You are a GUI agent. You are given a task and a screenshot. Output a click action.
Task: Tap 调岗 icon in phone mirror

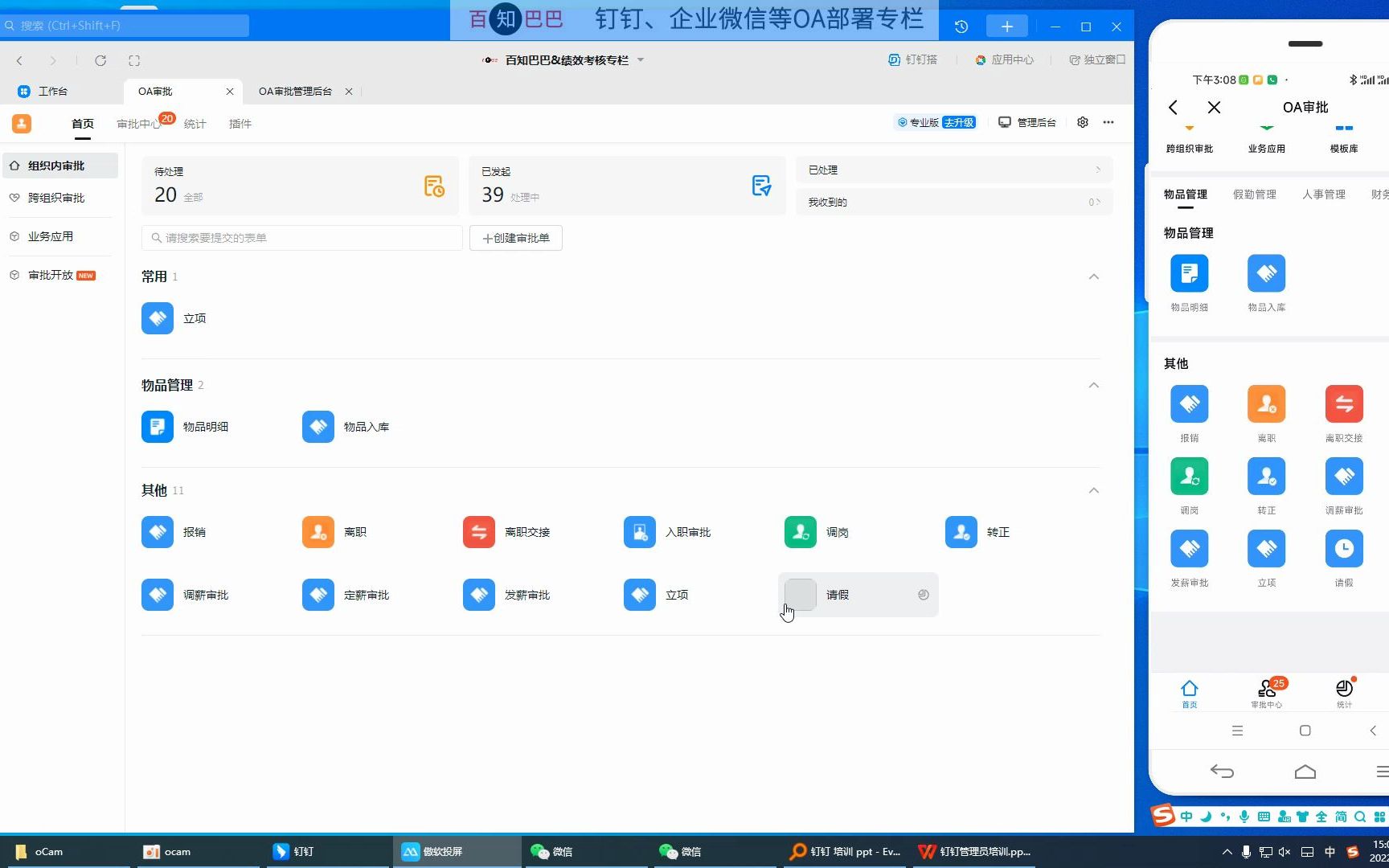pos(1190,476)
